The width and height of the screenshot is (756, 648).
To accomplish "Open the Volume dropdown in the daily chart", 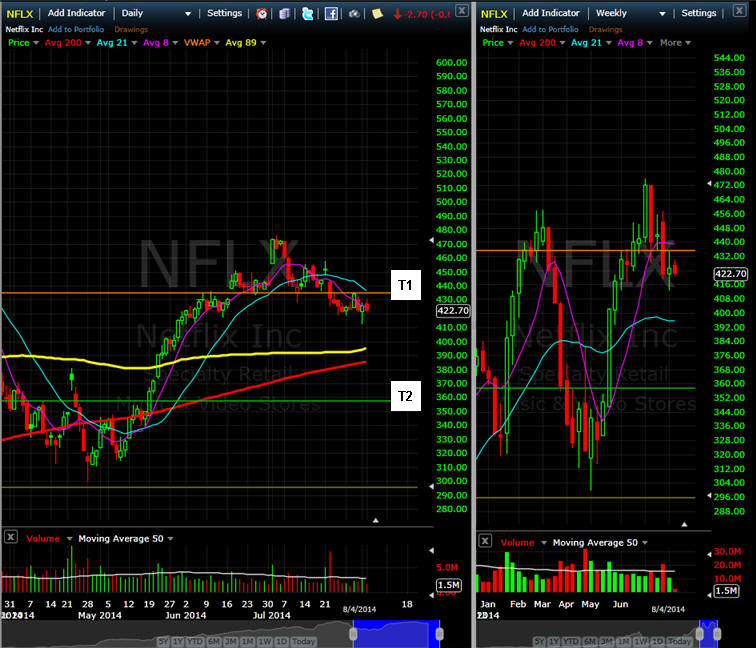I will [69, 539].
